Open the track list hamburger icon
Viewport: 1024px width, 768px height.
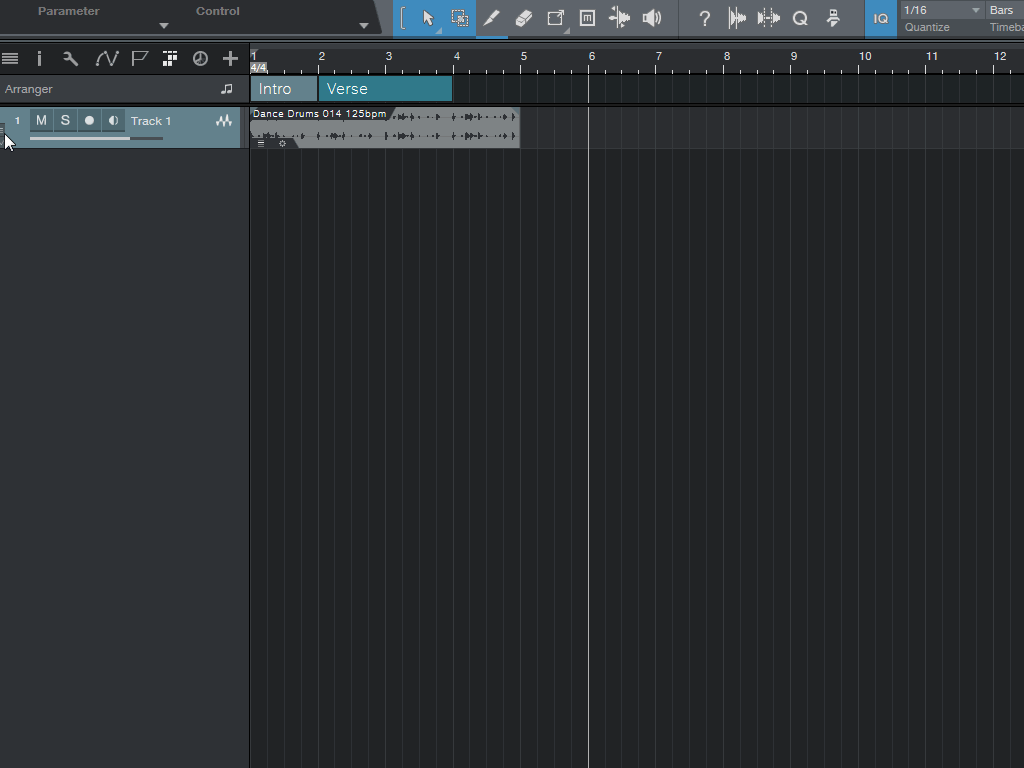[x=10, y=59]
